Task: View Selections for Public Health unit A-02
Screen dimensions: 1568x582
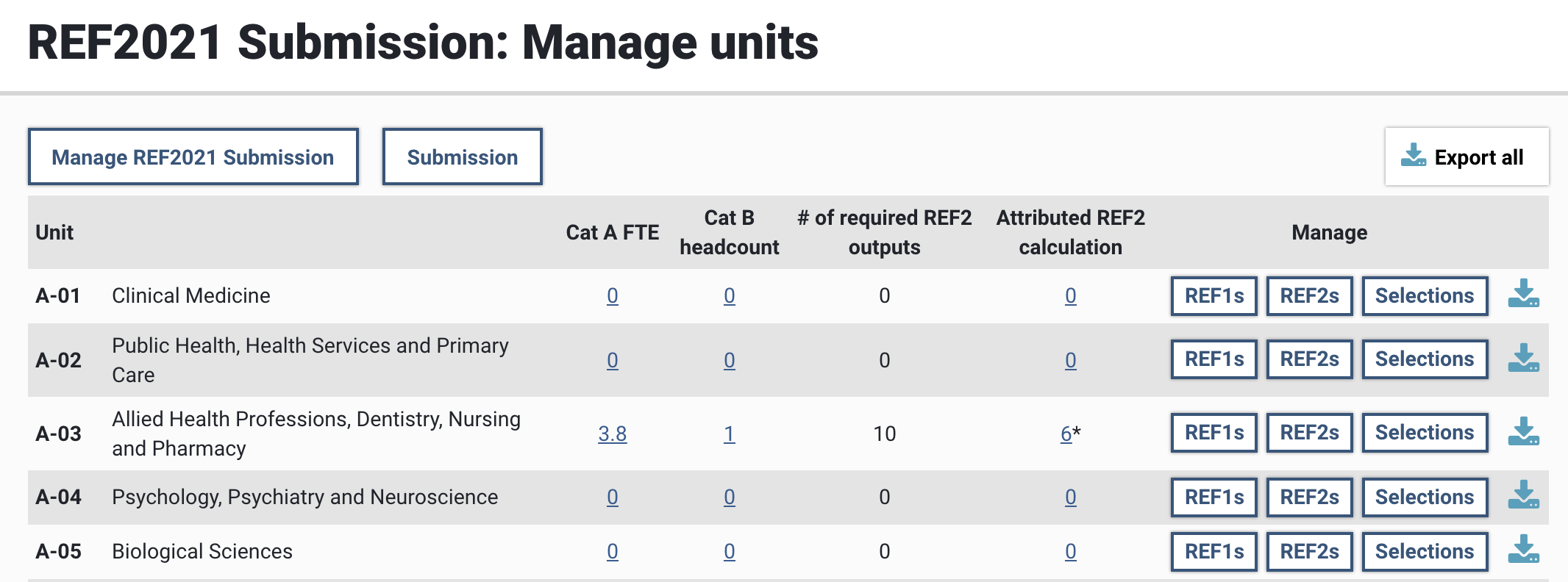Action: (1425, 359)
